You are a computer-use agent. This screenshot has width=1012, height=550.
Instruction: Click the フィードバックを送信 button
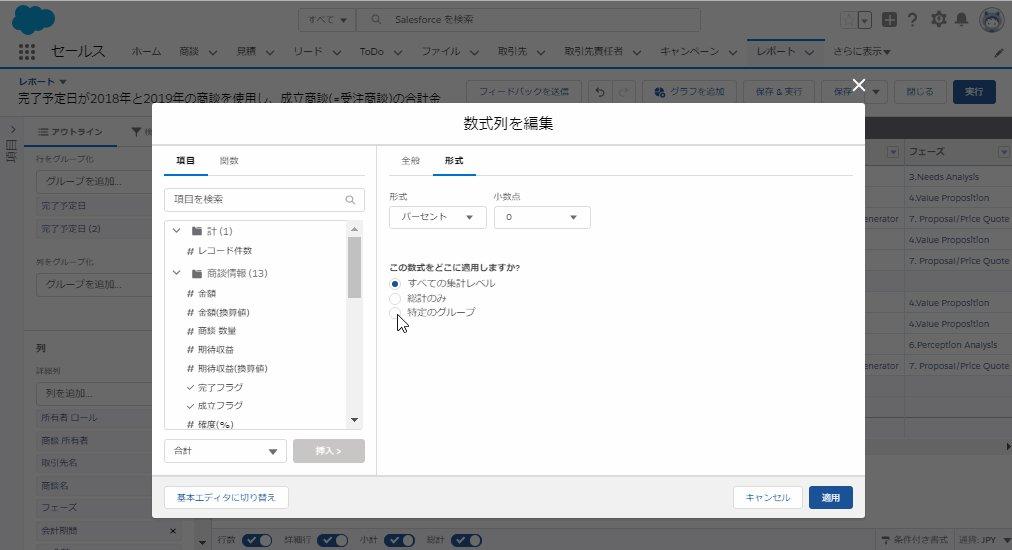523,92
